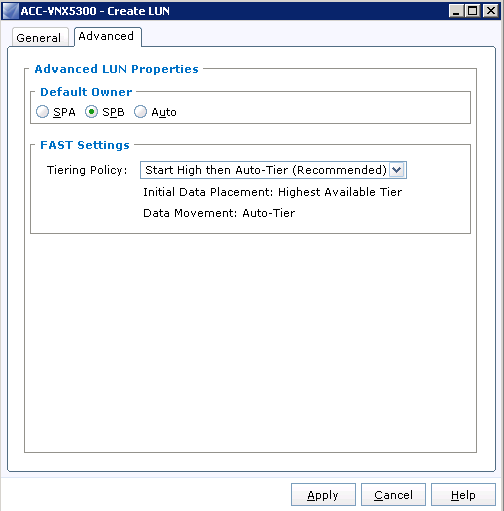Choose SPB as the default owner

(91, 112)
